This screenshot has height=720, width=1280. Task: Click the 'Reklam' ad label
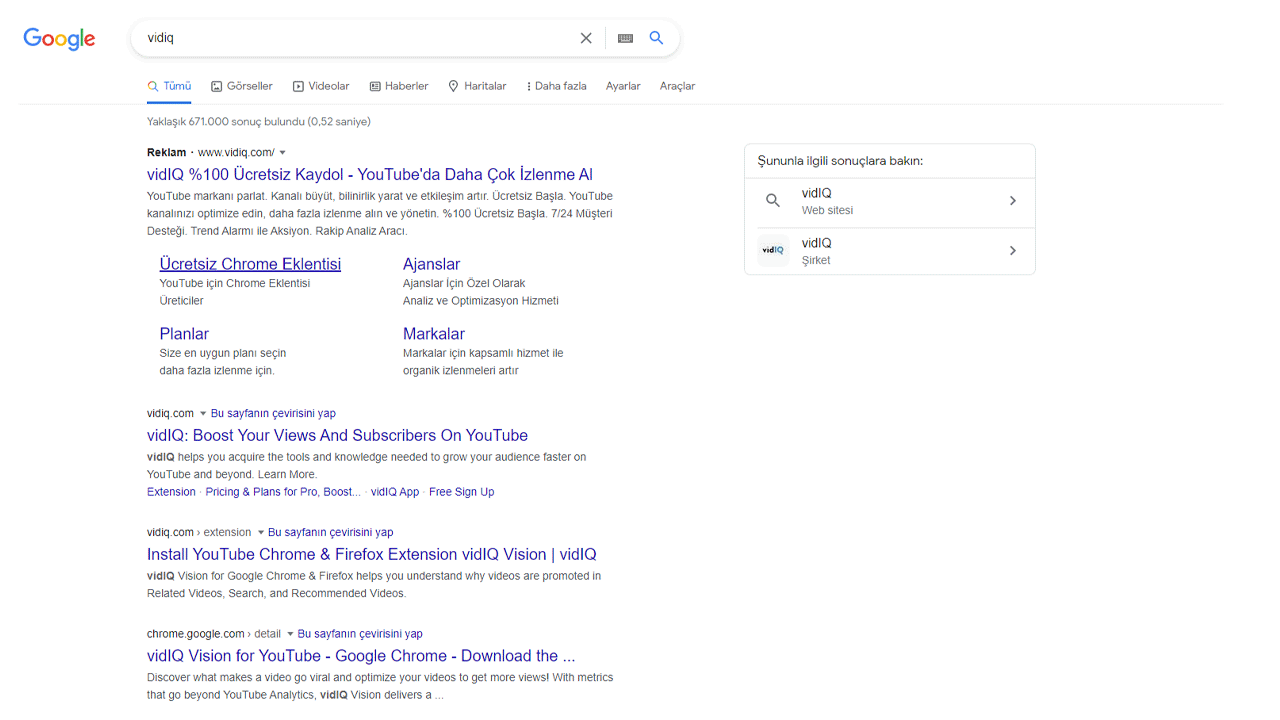tap(166, 153)
